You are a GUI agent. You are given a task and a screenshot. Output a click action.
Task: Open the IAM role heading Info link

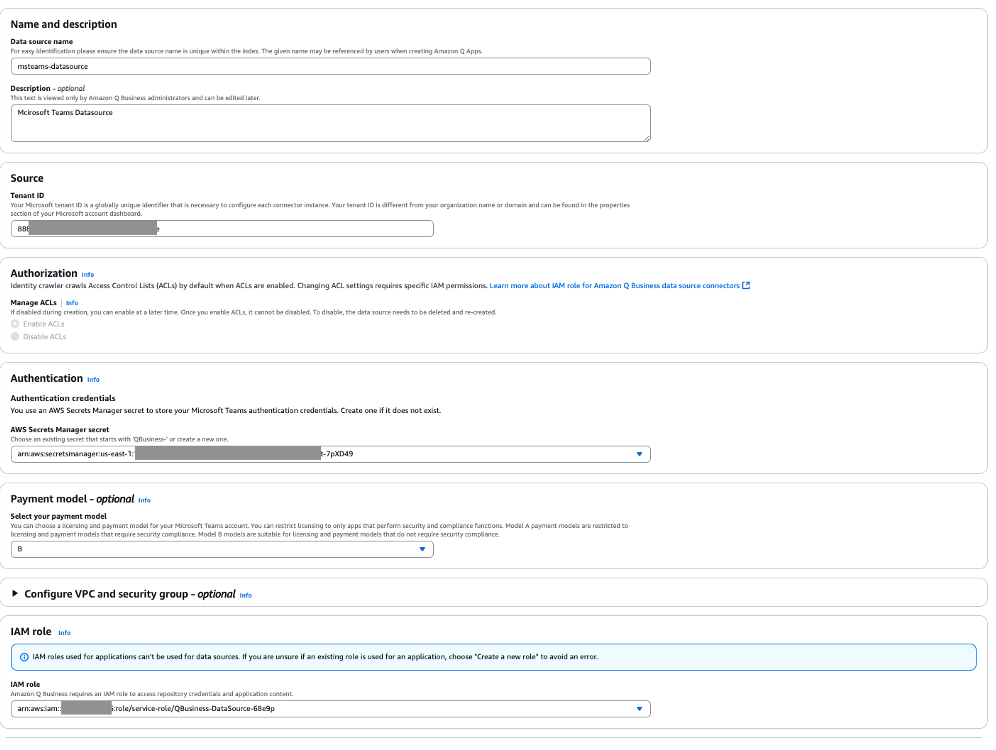(64, 633)
